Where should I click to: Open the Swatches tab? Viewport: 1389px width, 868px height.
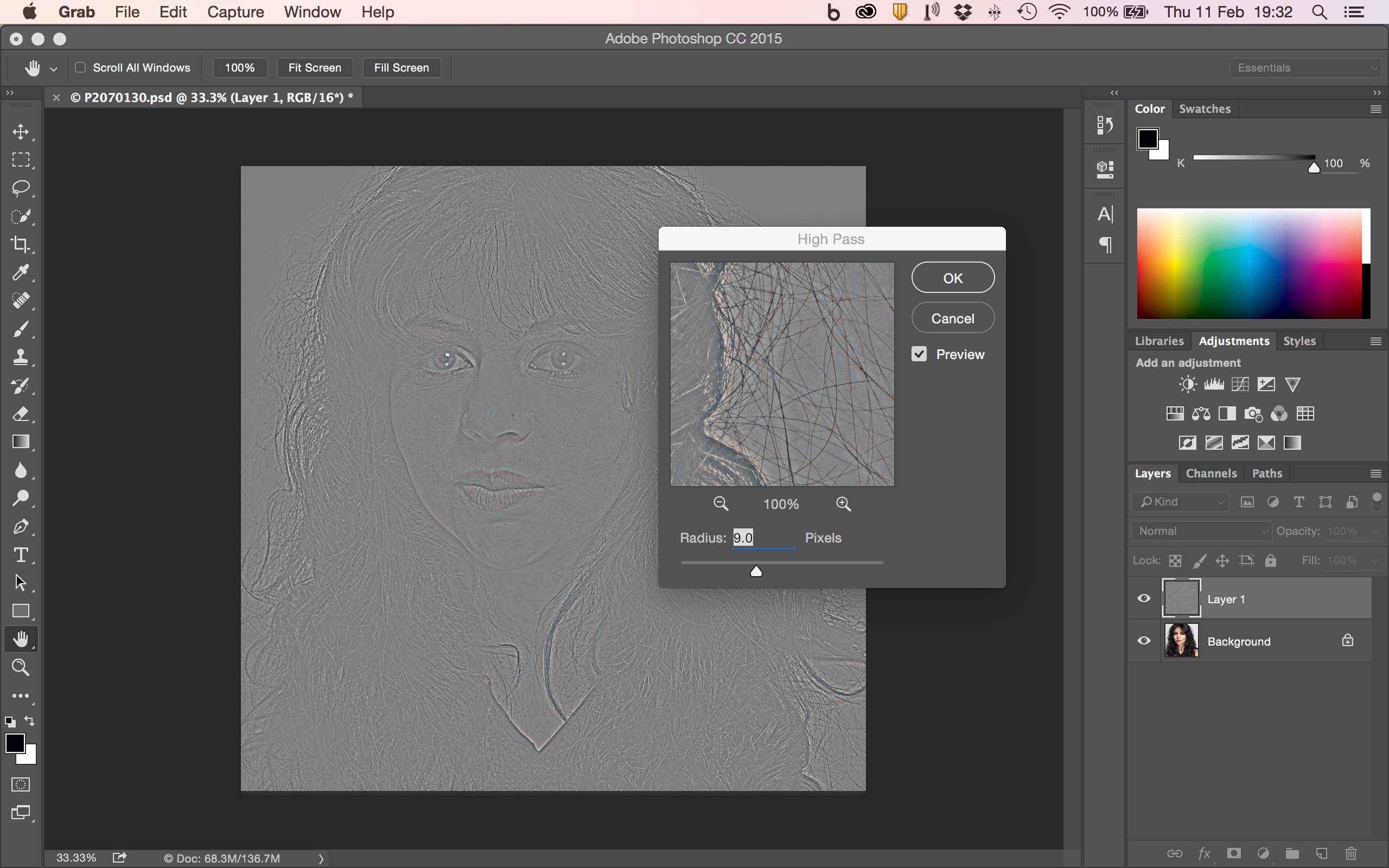pyautogui.click(x=1204, y=109)
